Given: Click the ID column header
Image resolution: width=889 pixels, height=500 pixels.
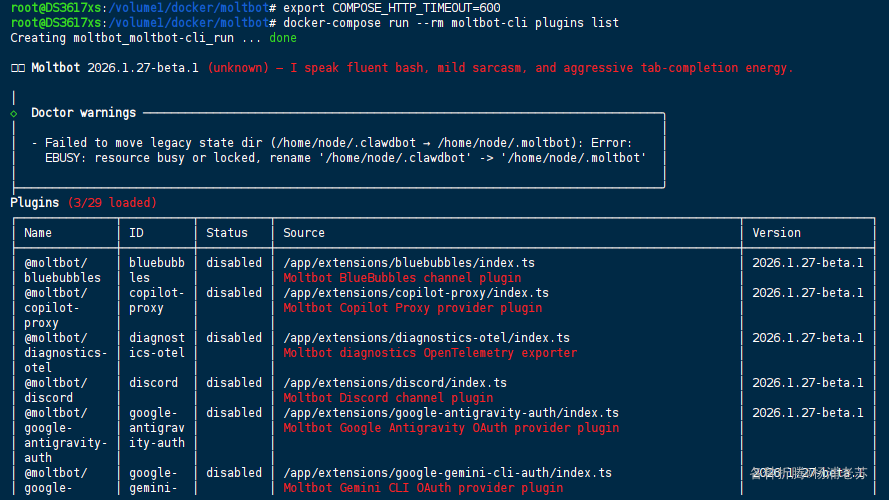Looking at the screenshot, I should [136, 233].
